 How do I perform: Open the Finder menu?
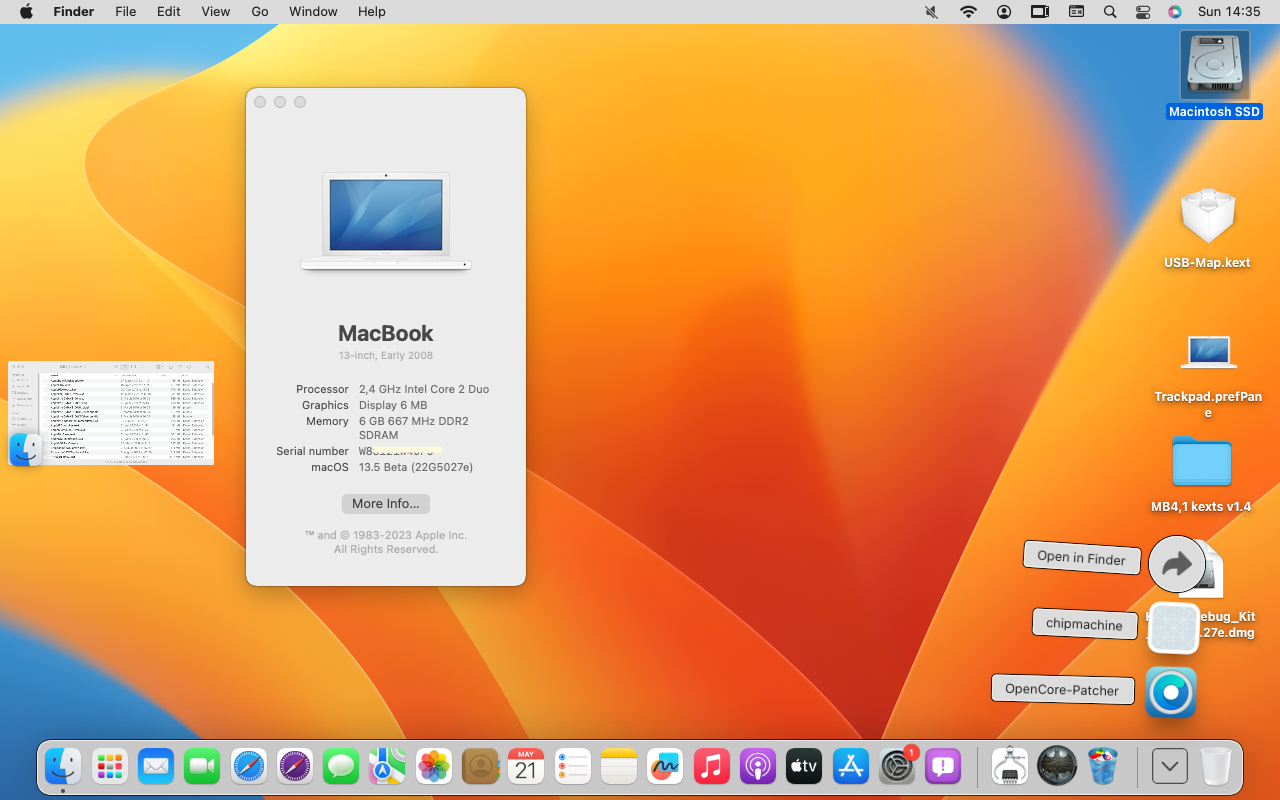[x=73, y=12]
